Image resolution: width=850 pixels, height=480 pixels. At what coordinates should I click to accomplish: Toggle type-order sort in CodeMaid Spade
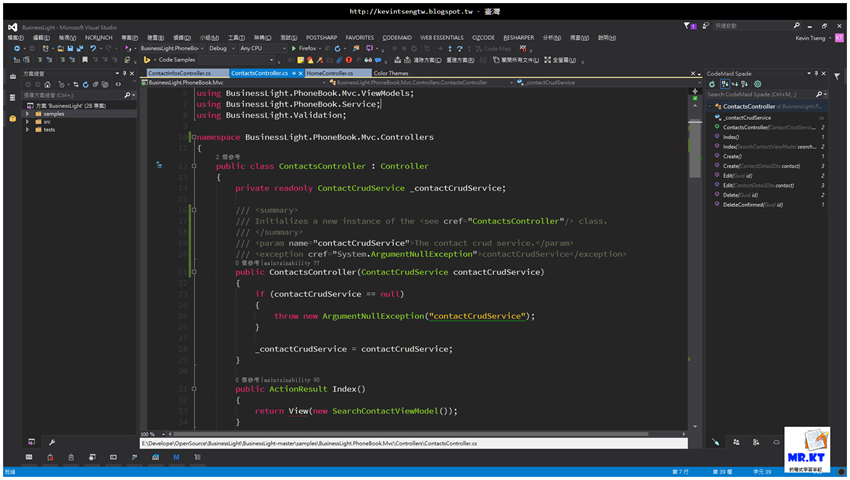point(745,84)
